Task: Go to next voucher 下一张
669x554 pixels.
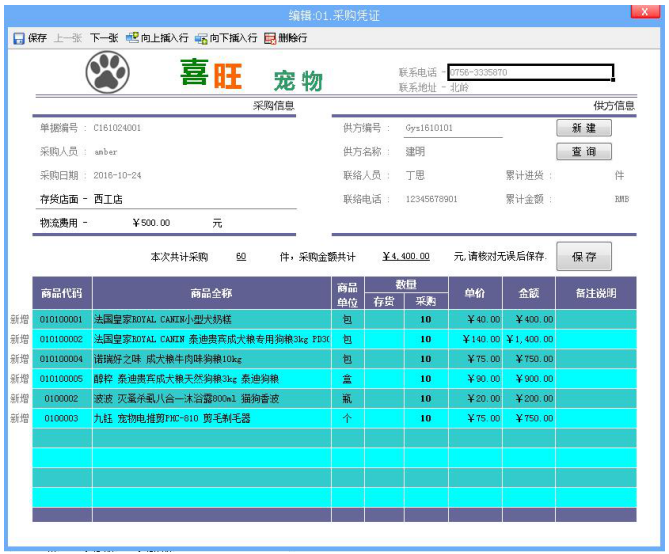Action: tap(104, 38)
